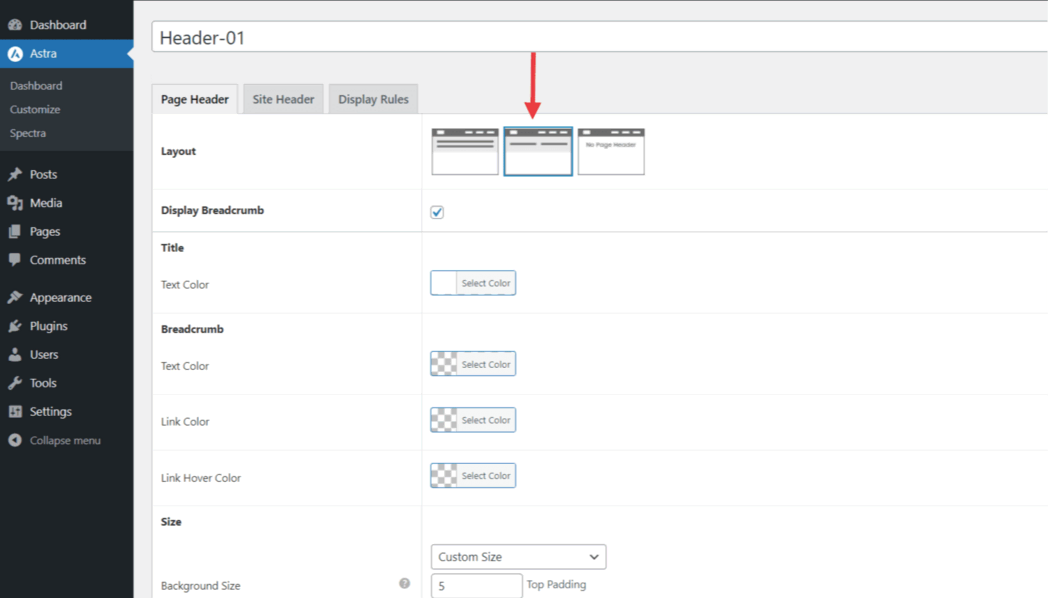Open Astra submenu Customize link
Screen dimensions: 1048x598
(x=35, y=110)
